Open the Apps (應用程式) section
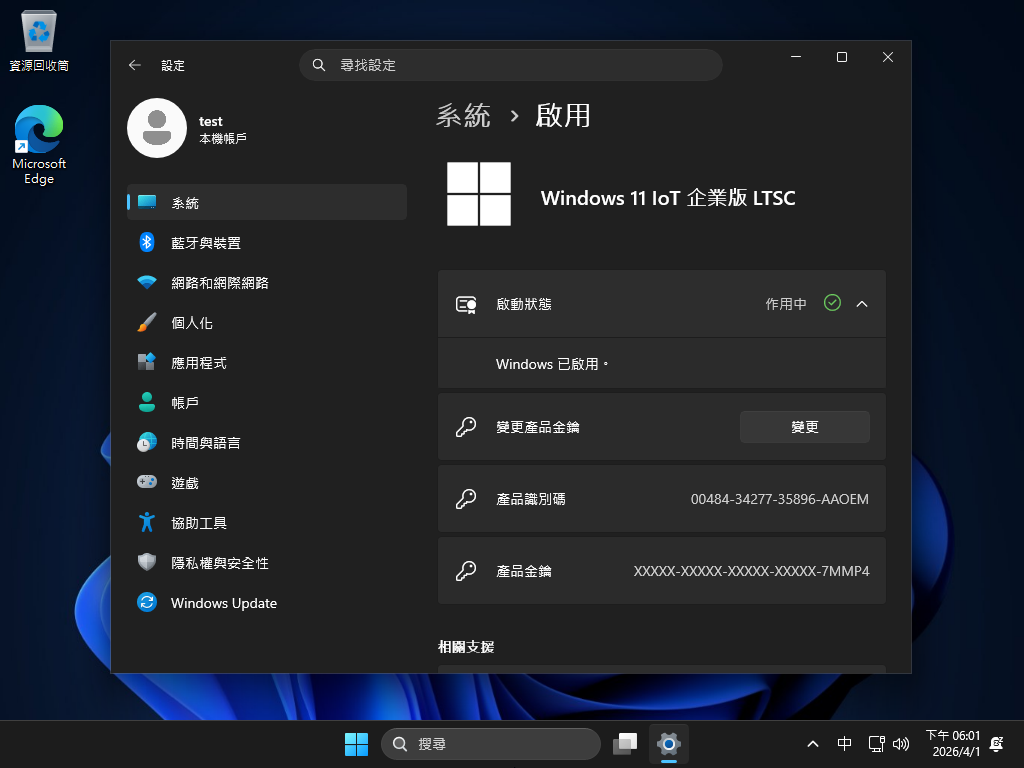1024x768 pixels. (198, 363)
